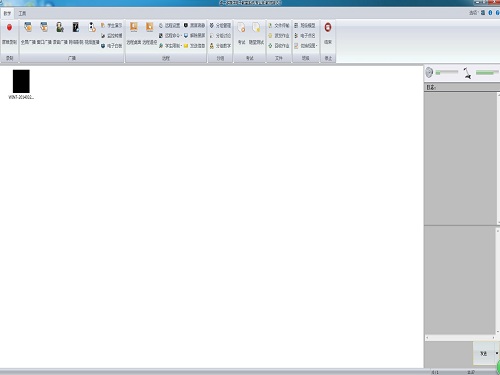The width and height of the screenshot is (500, 375).
Task: Start window broadcast, second icon in broadcast group
Action: coord(44,33)
